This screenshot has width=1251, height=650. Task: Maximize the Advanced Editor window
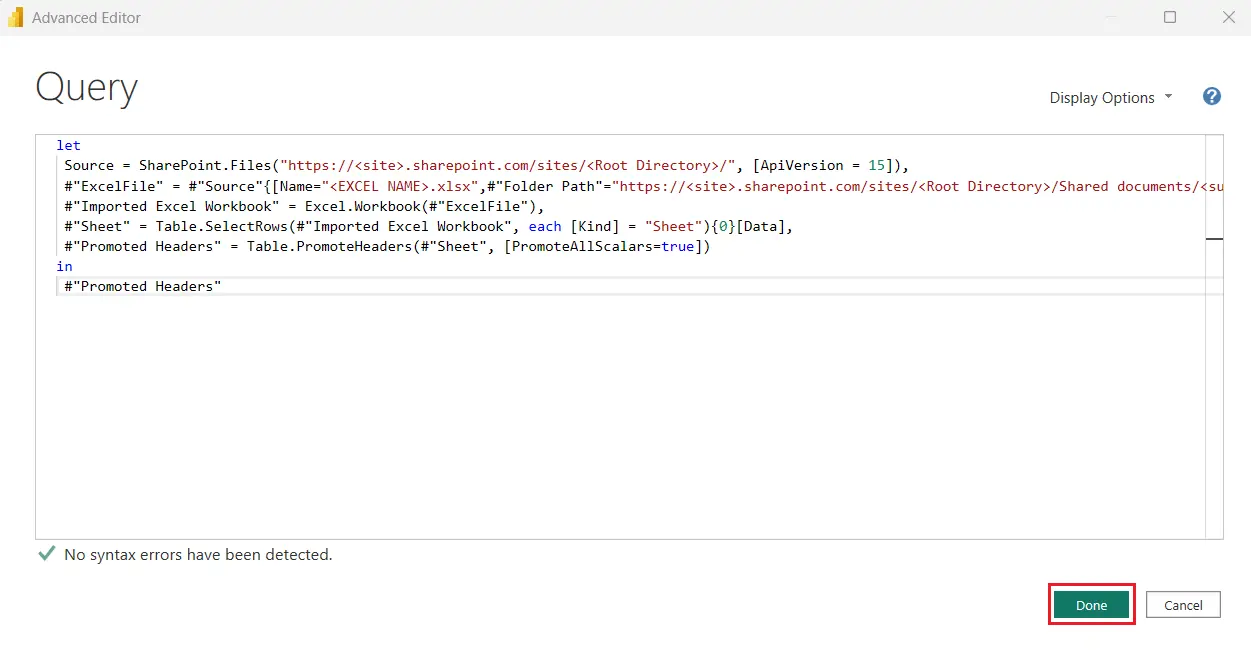coord(1170,17)
